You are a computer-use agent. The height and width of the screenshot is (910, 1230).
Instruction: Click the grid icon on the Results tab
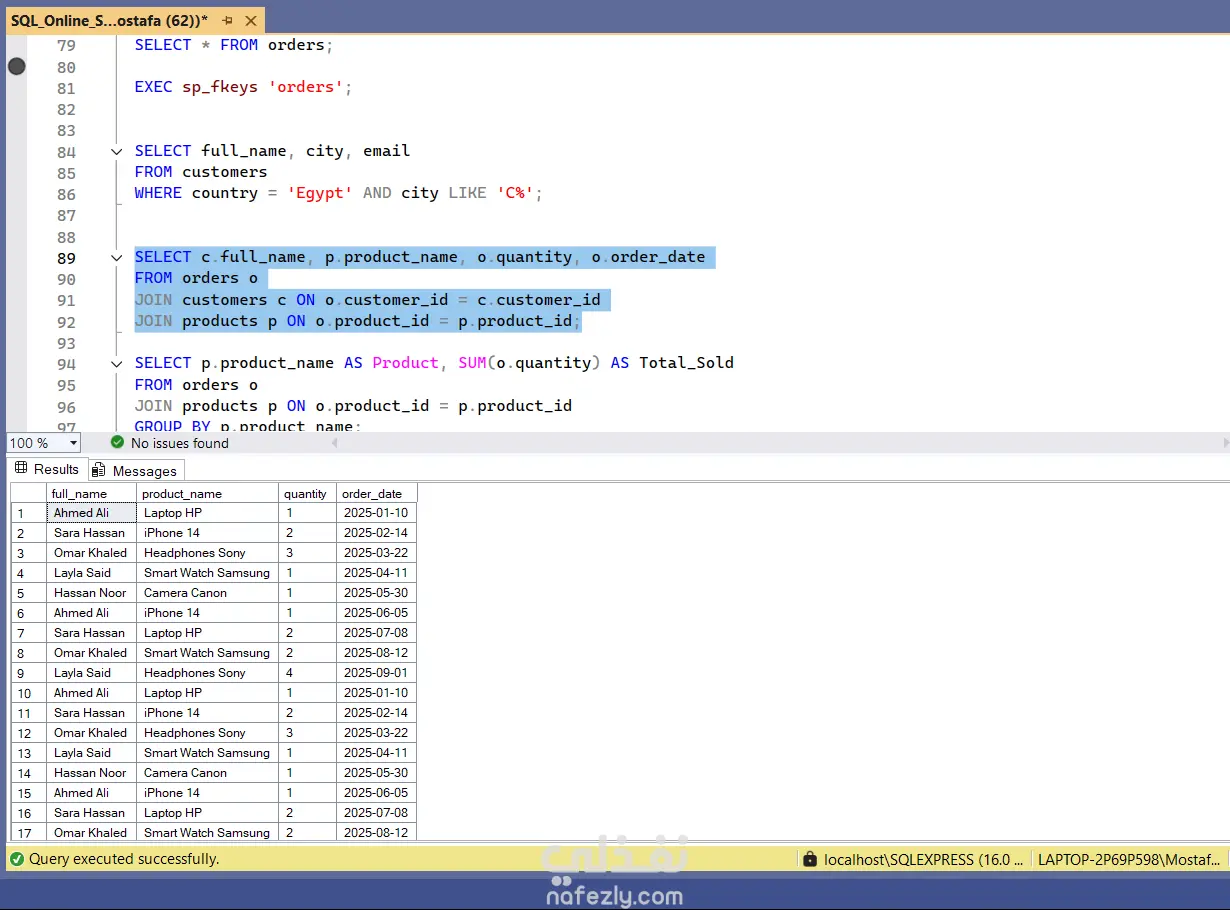click(x=22, y=468)
